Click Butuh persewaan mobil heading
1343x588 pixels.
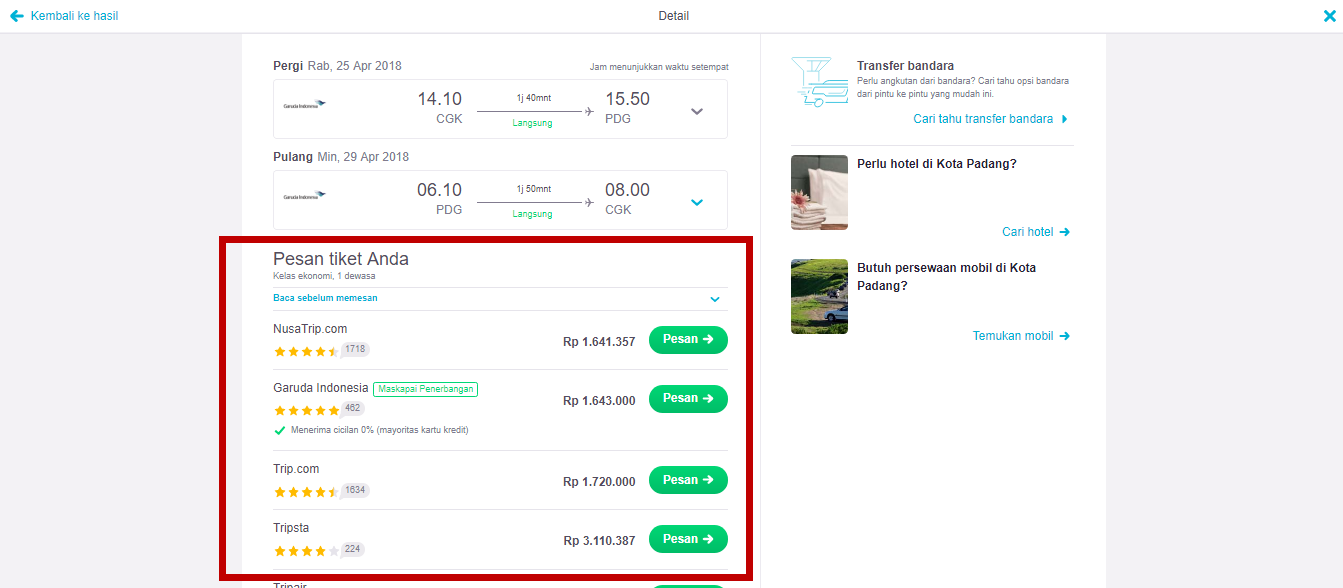pos(946,277)
